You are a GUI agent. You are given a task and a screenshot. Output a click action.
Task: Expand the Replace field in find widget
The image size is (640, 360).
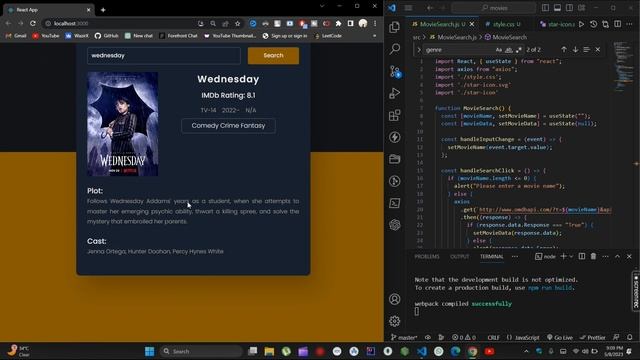(x=419, y=50)
